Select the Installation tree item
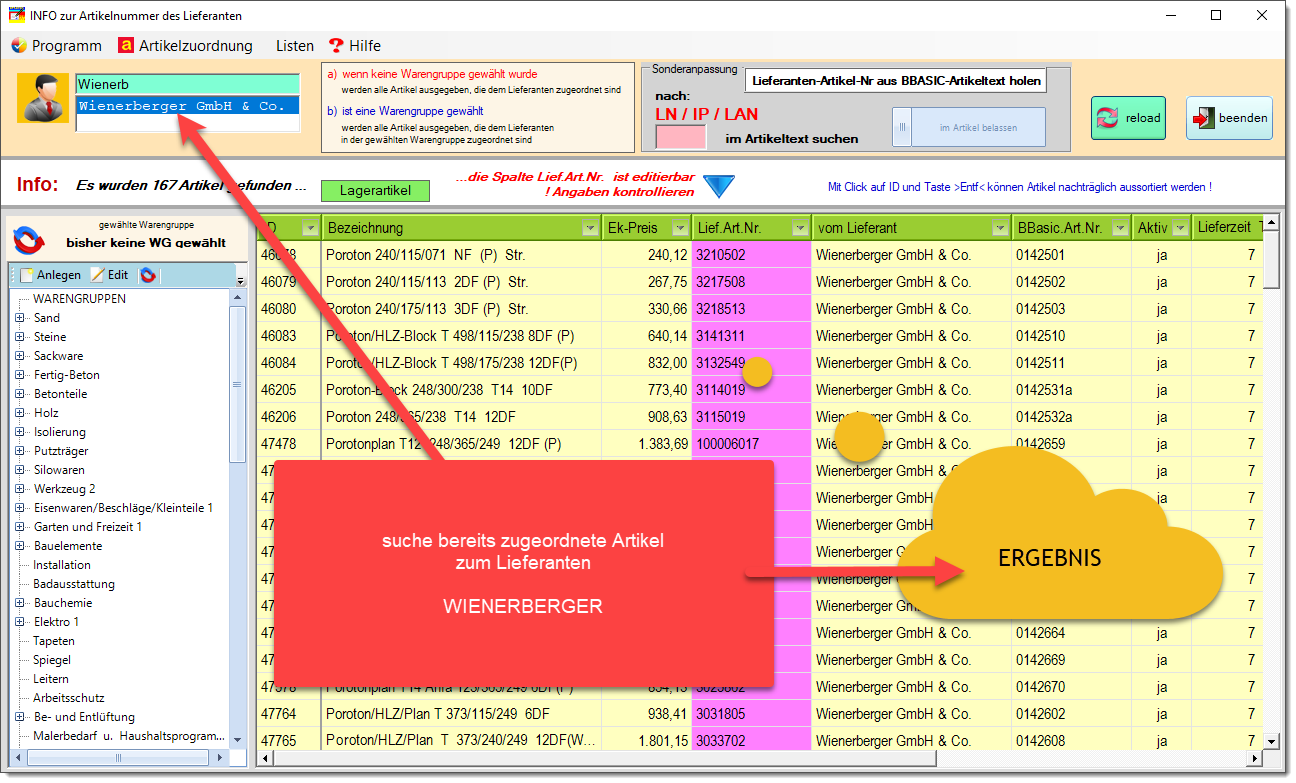This screenshot has width=1296, height=783. click(62, 565)
